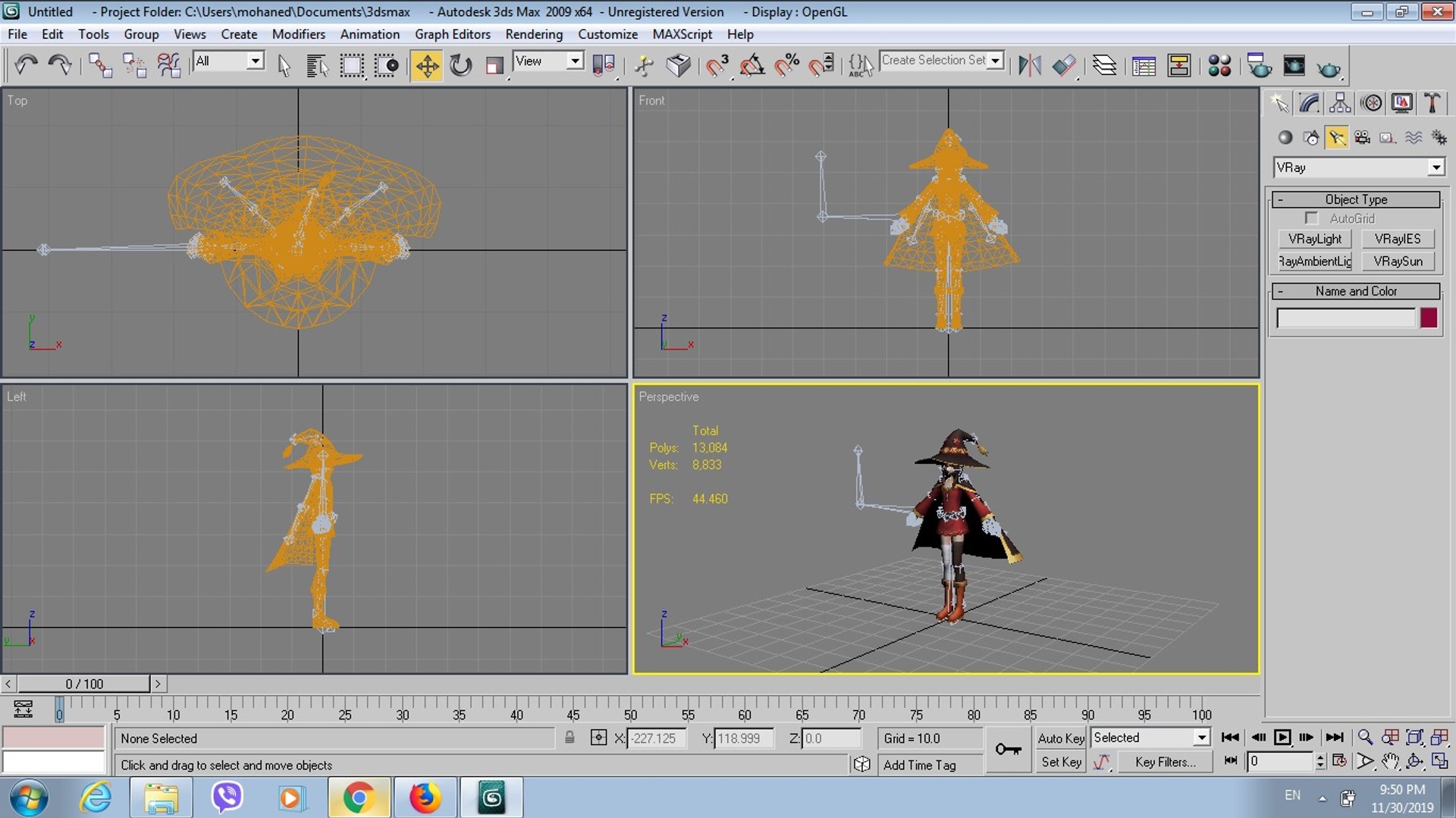The width and height of the screenshot is (1456, 818).
Task: Open the Material Editor spheres icon
Action: click(1219, 65)
